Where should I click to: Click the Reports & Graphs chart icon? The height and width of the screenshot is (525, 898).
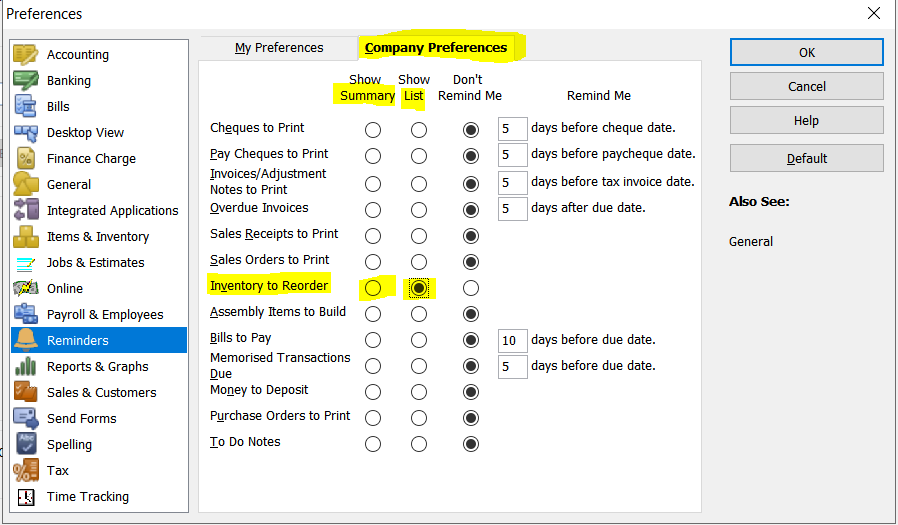(x=26, y=366)
